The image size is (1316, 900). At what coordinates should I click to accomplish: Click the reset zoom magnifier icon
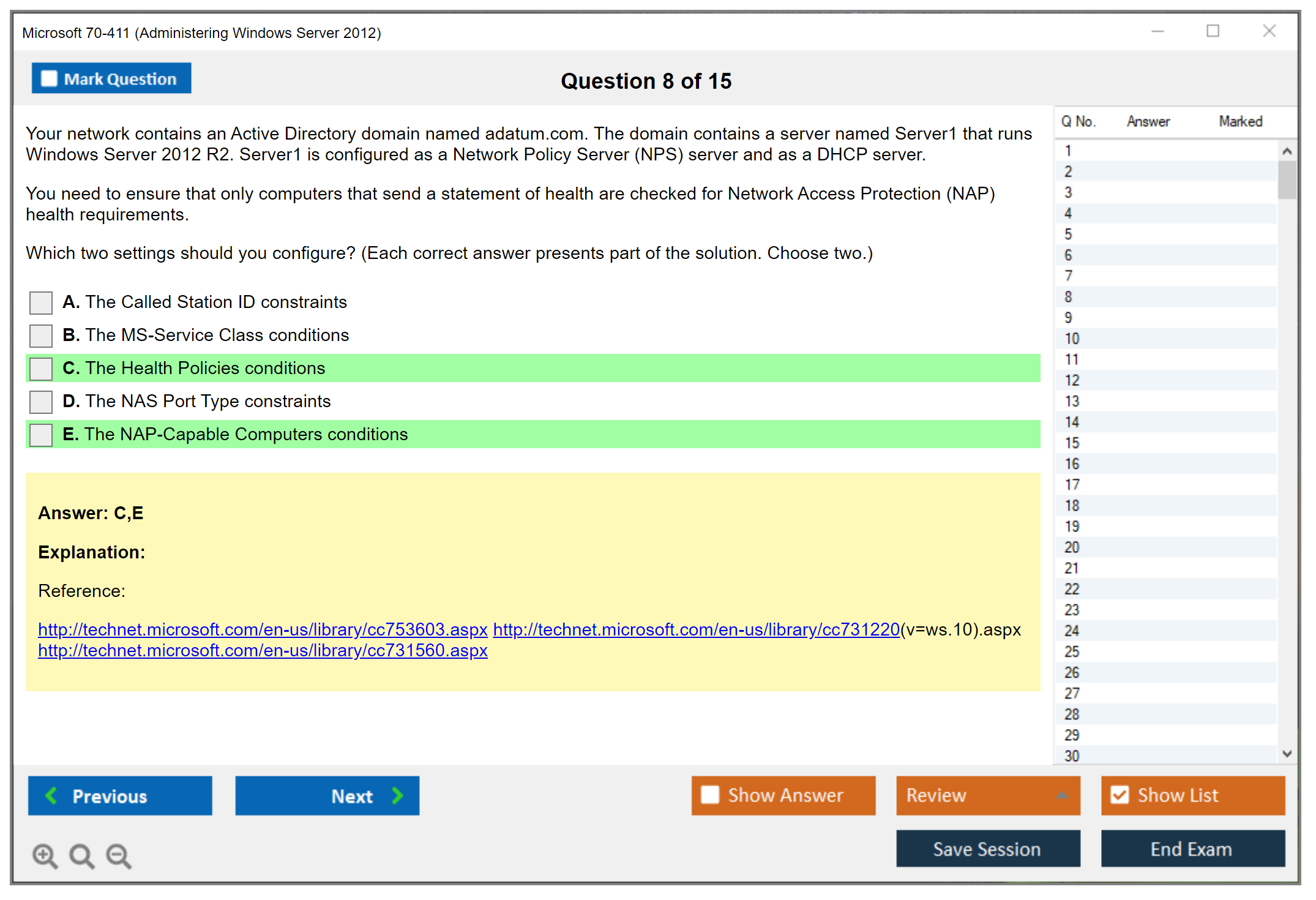(81, 855)
